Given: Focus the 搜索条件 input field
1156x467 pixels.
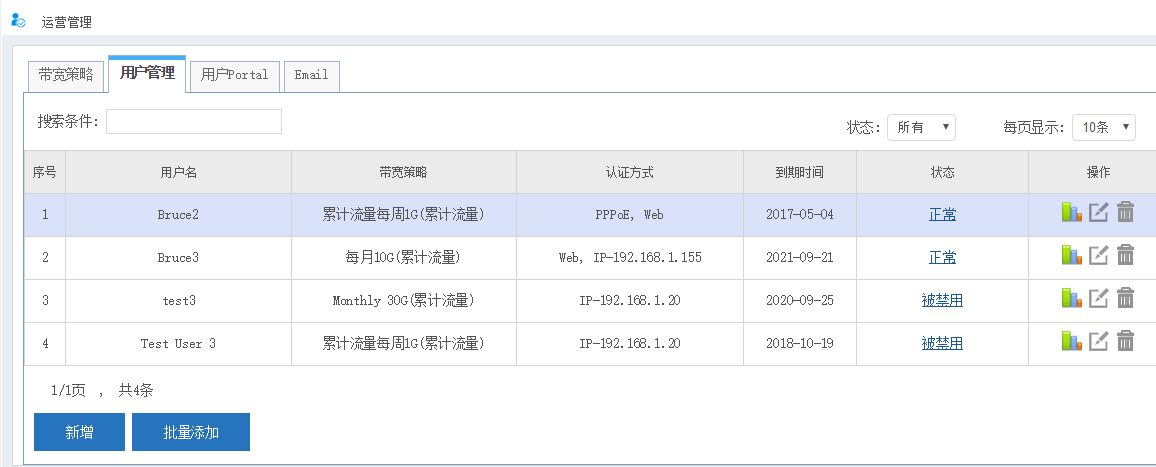Looking at the screenshot, I should tap(194, 122).
